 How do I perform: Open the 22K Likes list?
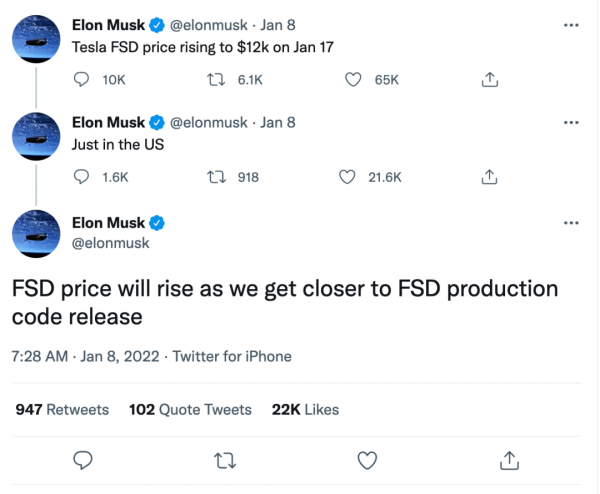coord(305,409)
